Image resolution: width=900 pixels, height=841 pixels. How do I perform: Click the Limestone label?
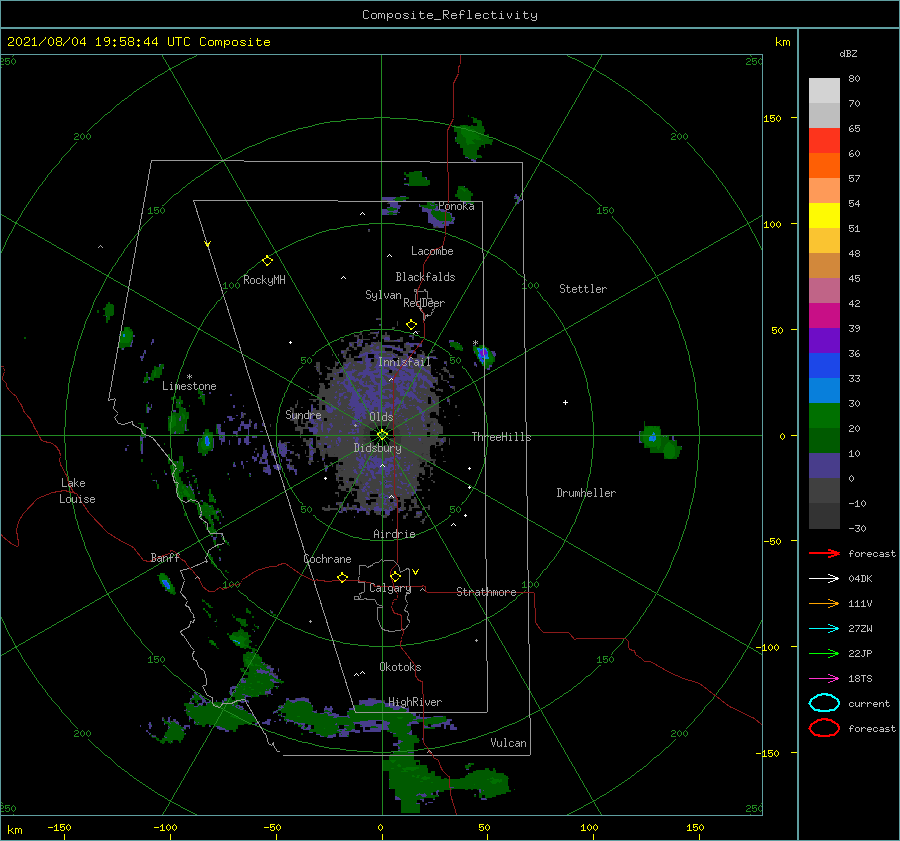tap(189, 386)
